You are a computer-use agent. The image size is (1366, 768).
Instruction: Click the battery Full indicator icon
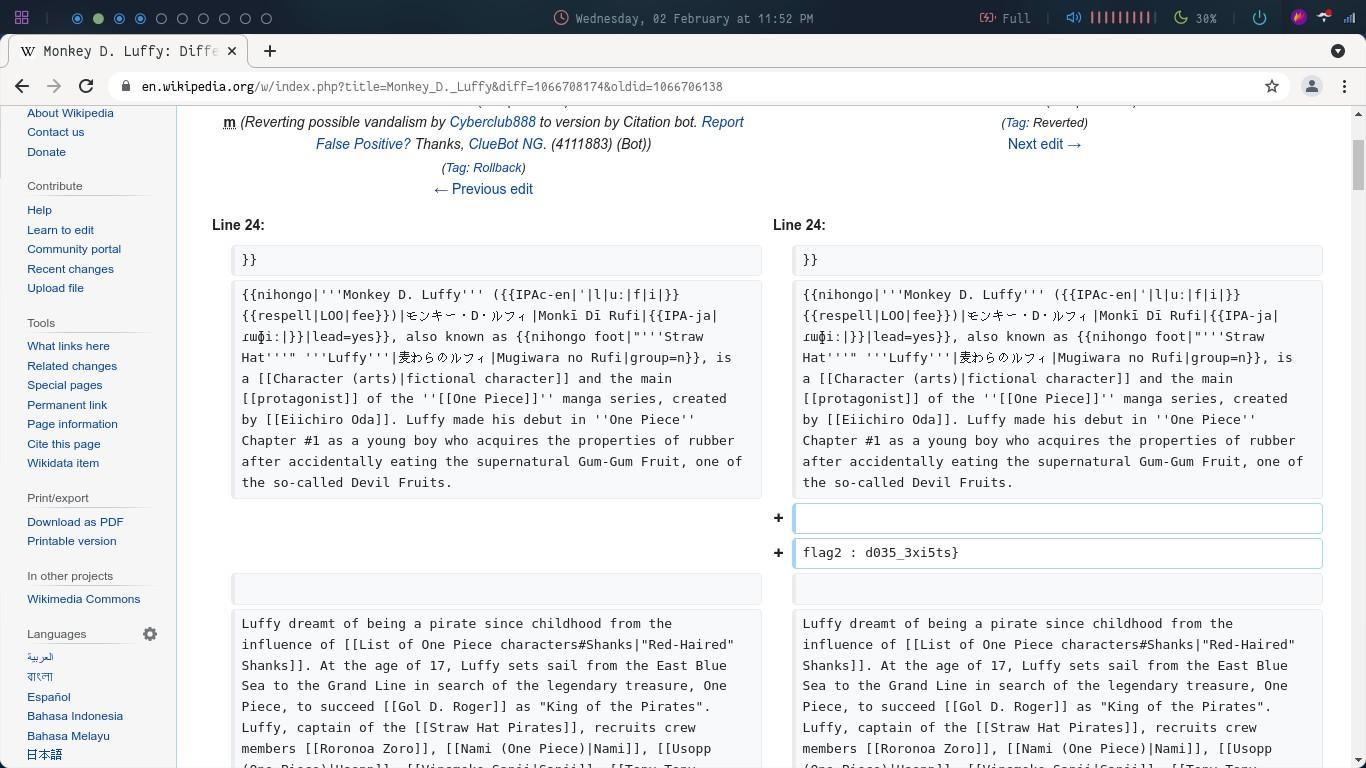[987, 18]
